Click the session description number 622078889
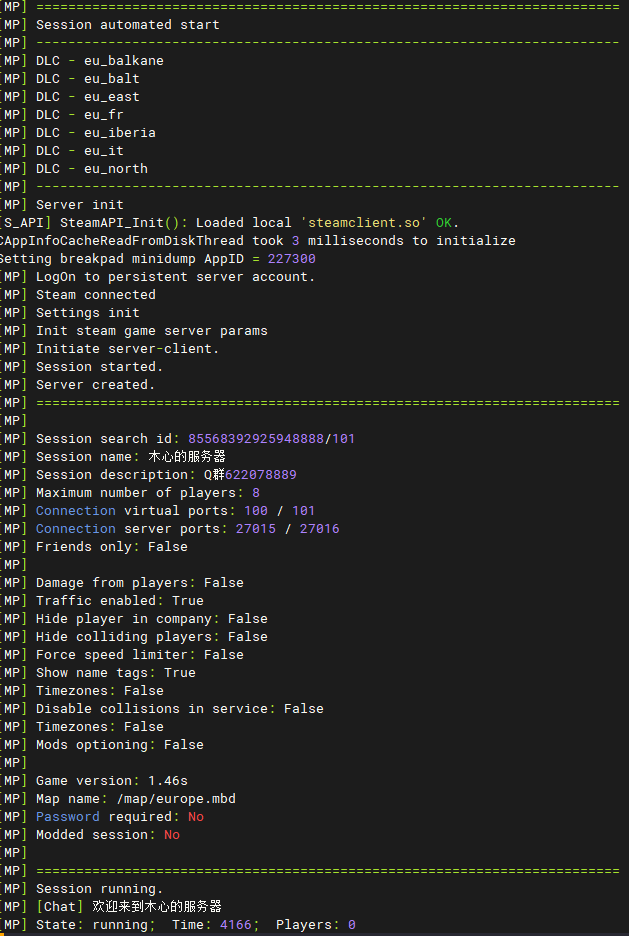Viewport: 629px width, 936px height. (260, 474)
